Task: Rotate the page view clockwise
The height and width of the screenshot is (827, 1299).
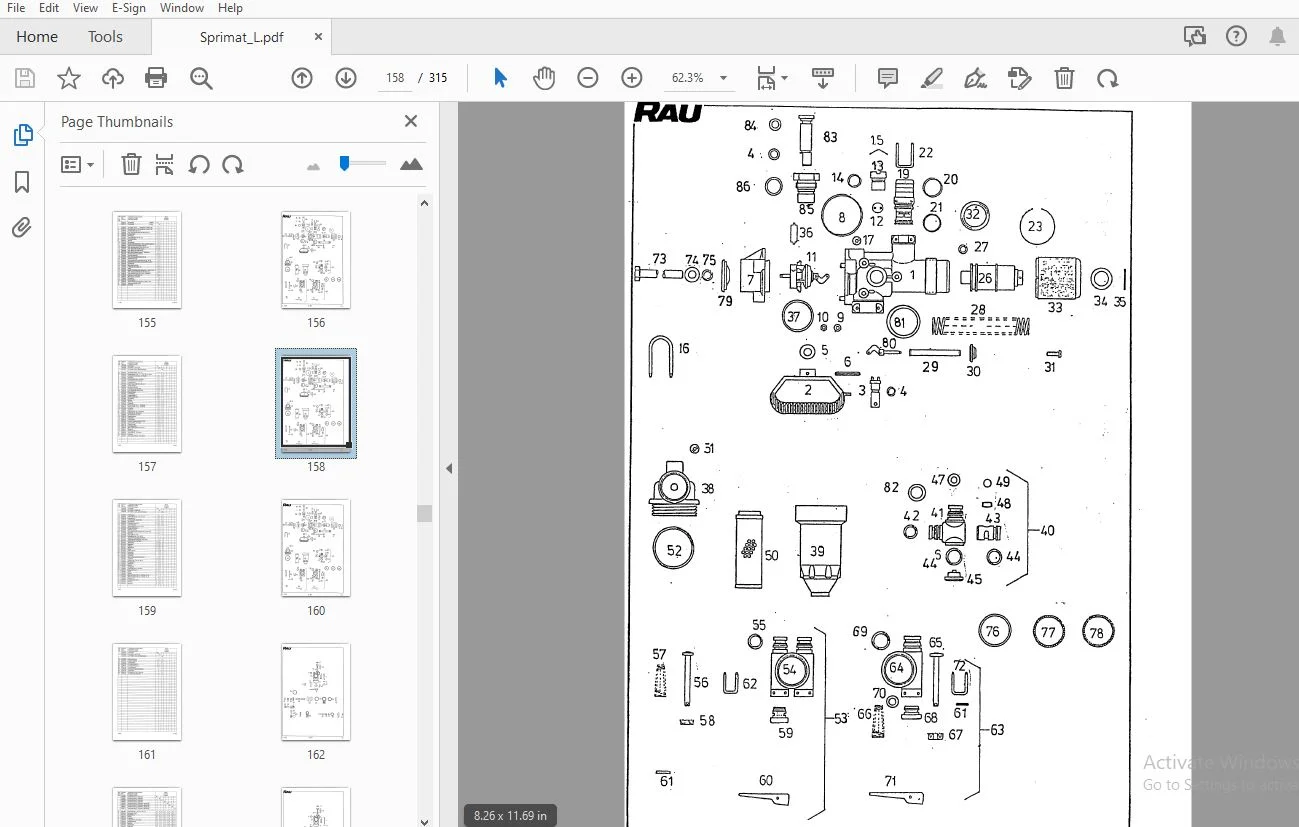Action: (x=1107, y=78)
